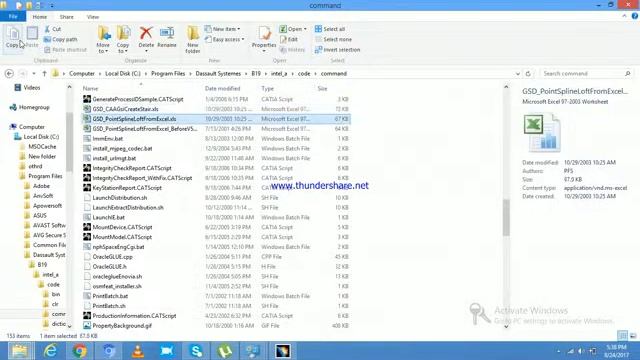Image resolution: width=640 pixels, height=360 pixels.
Task: Select MSOCache folder in tree
Action: tap(38, 147)
